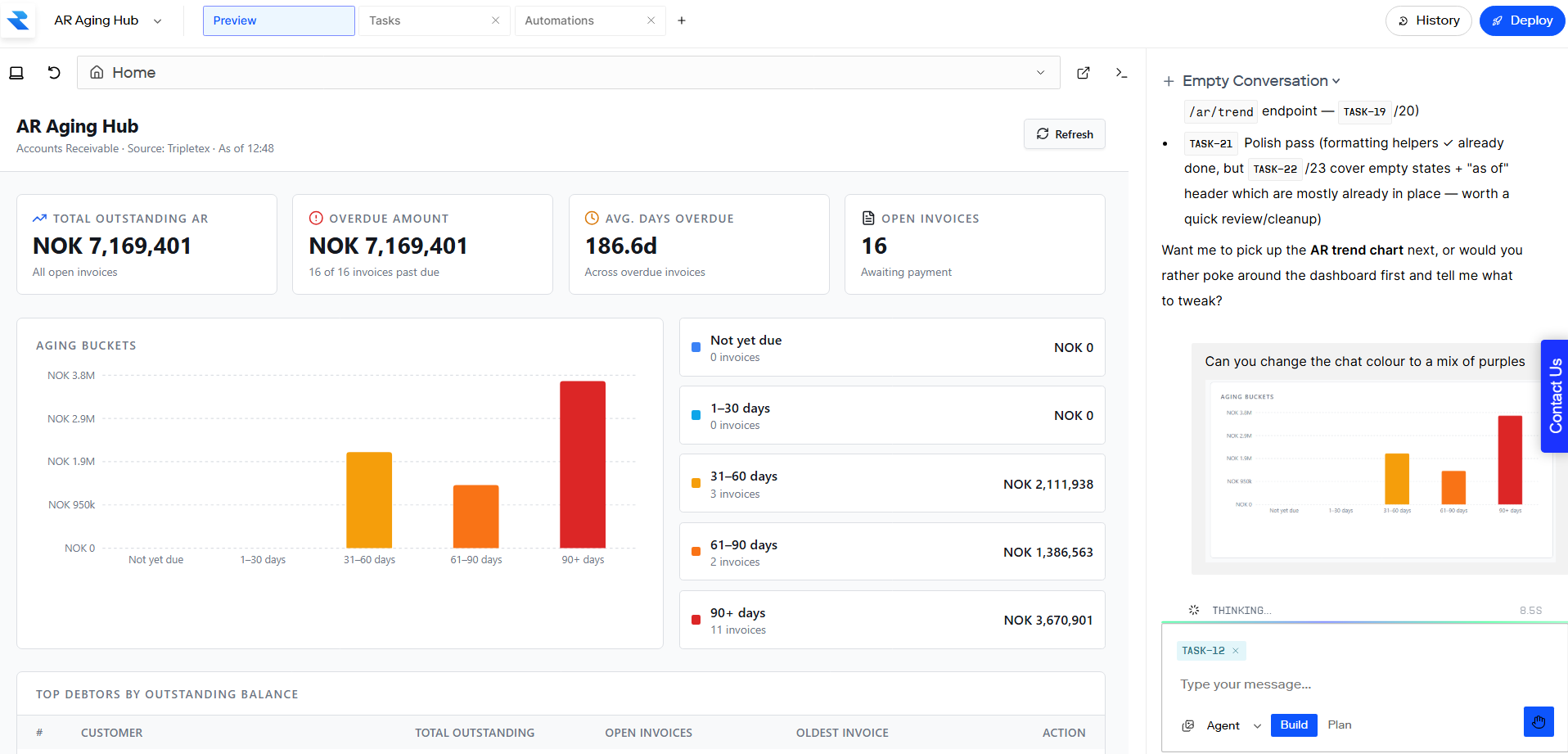The image size is (1568, 754).
Task: Switch to the Preview tab
Action: (x=278, y=20)
